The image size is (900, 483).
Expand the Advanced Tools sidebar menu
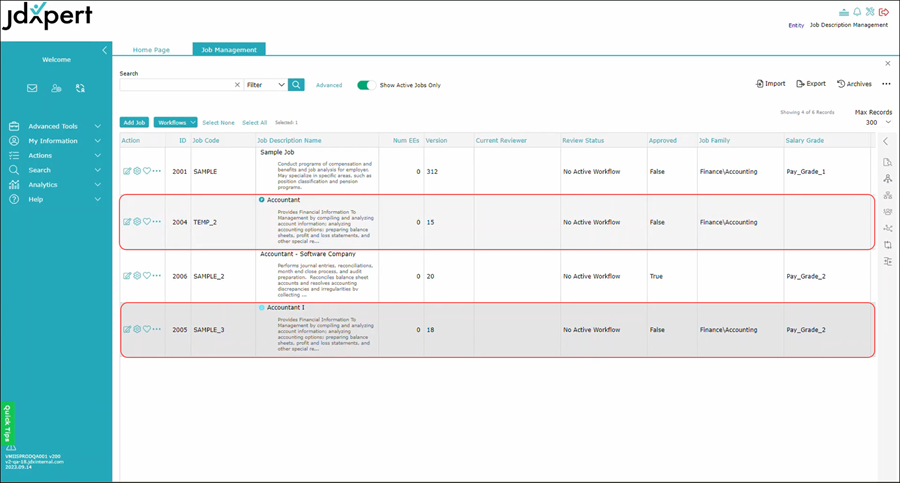[55, 126]
